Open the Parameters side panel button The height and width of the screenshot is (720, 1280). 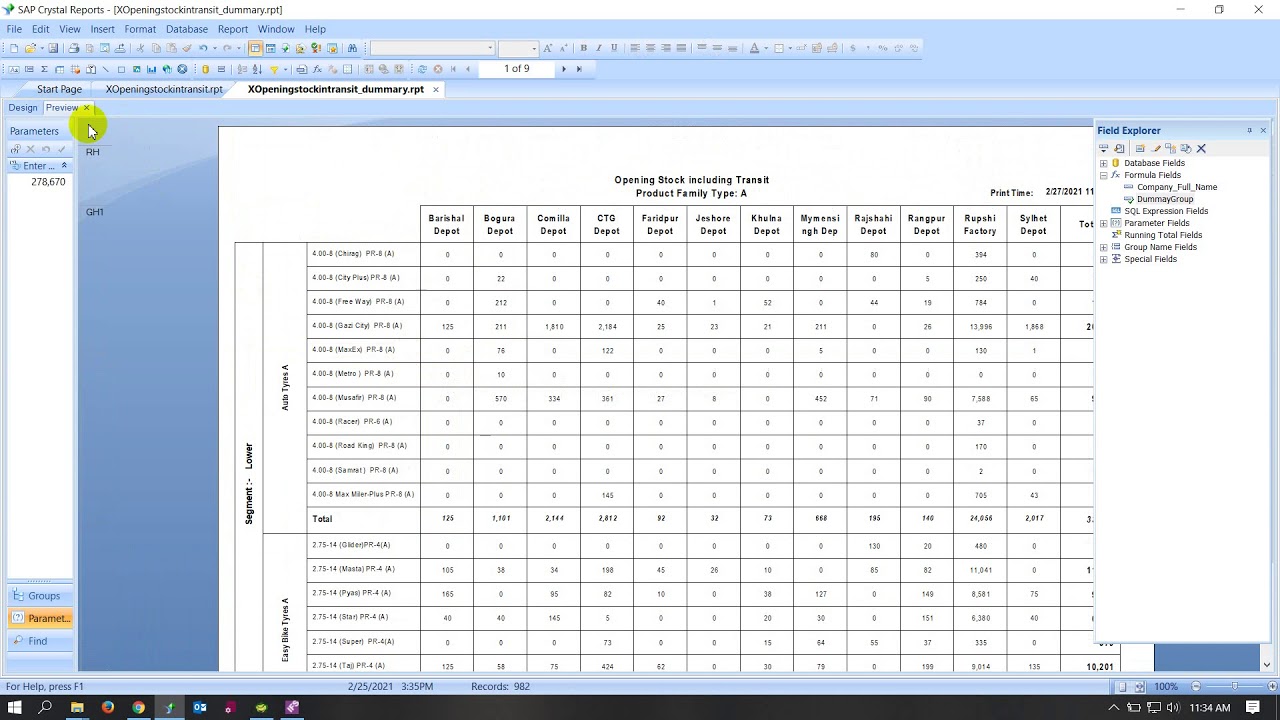(39, 618)
